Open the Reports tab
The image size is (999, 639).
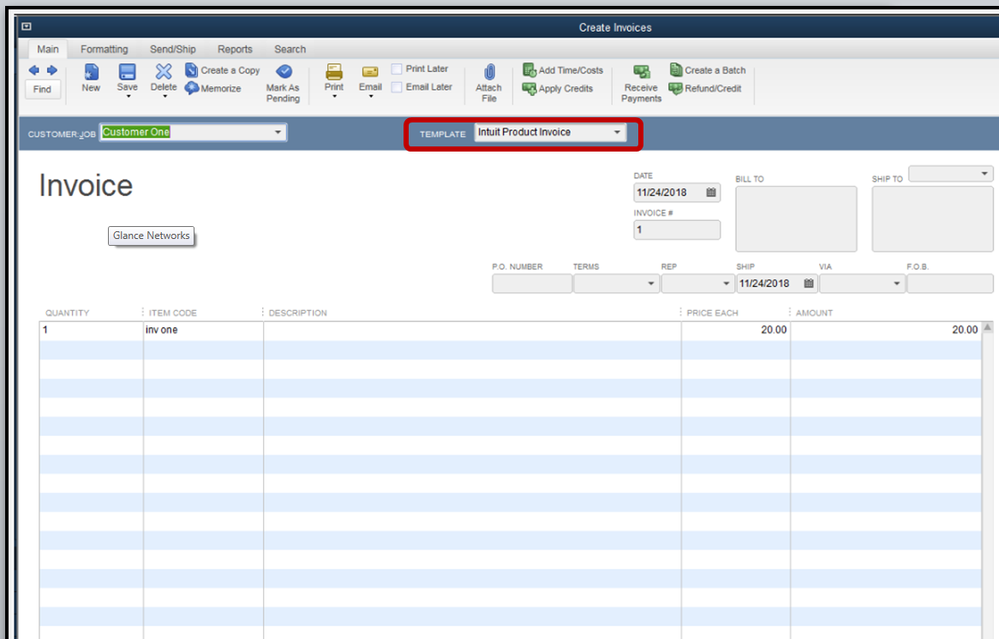(235, 49)
